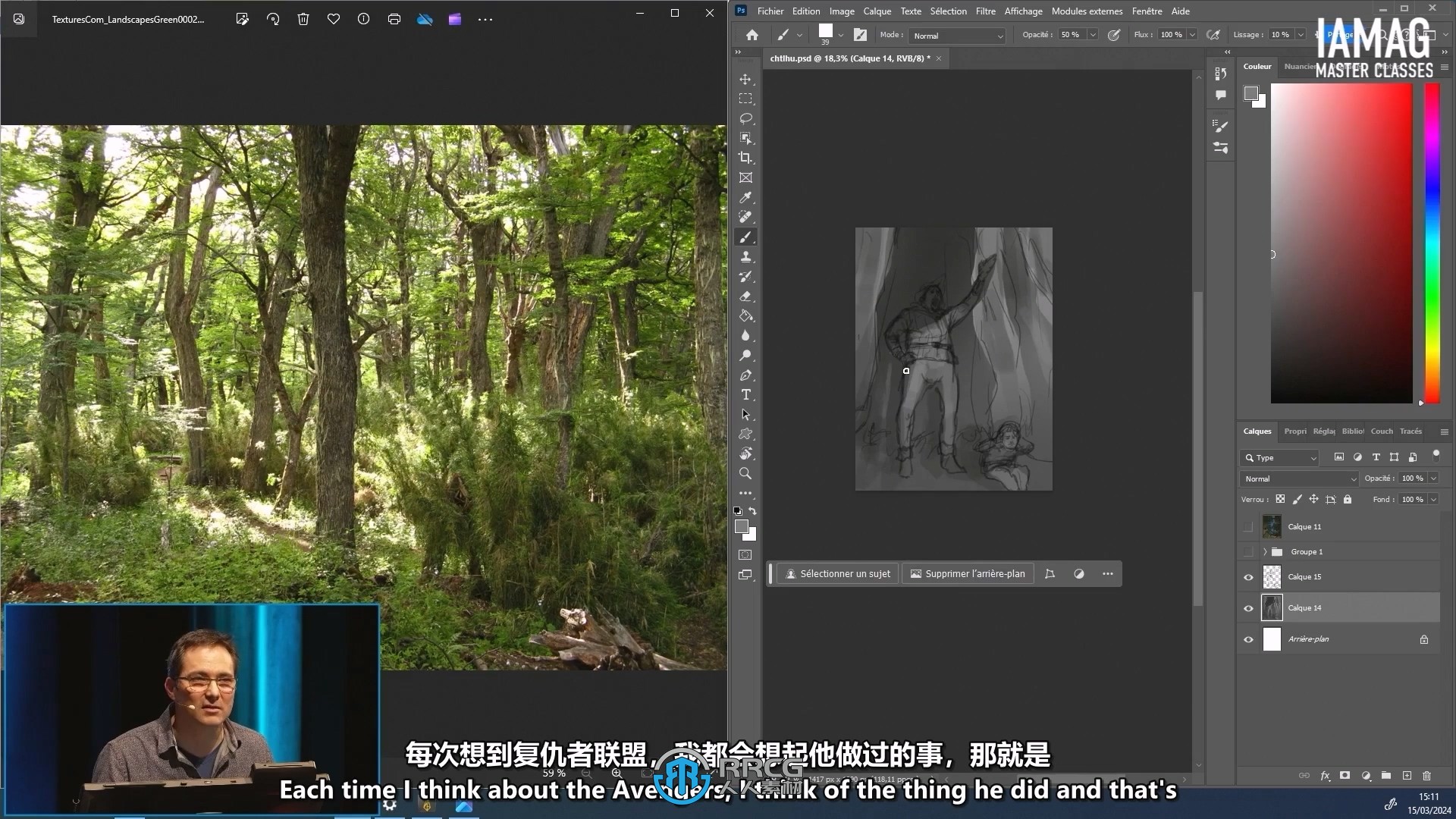Click Supprimer l'arrière-plan button
Image resolution: width=1456 pixels, height=819 pixels.
tap(968, 574)
